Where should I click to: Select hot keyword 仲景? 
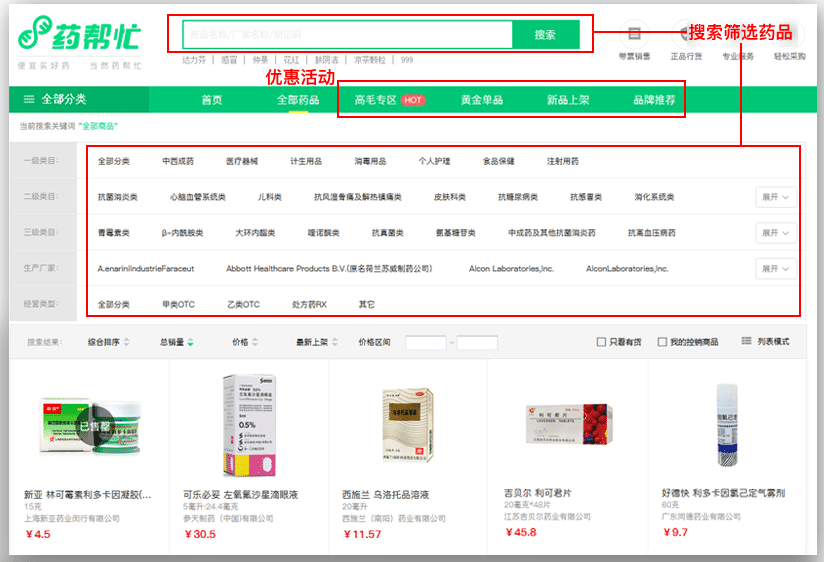[260, 60]
